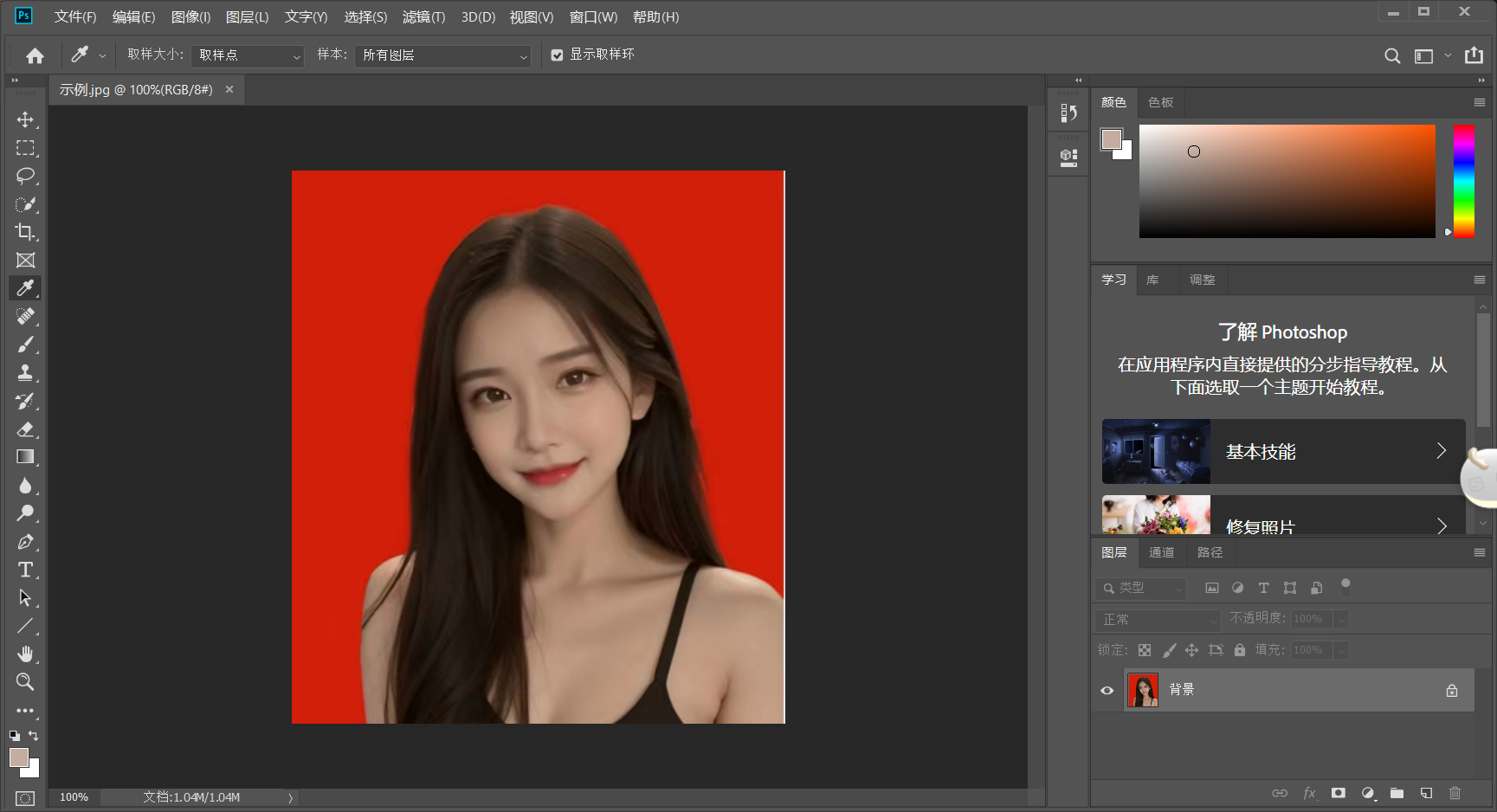
Task: Select the Rectangular Marquee tool
Action: pos(25,148)
